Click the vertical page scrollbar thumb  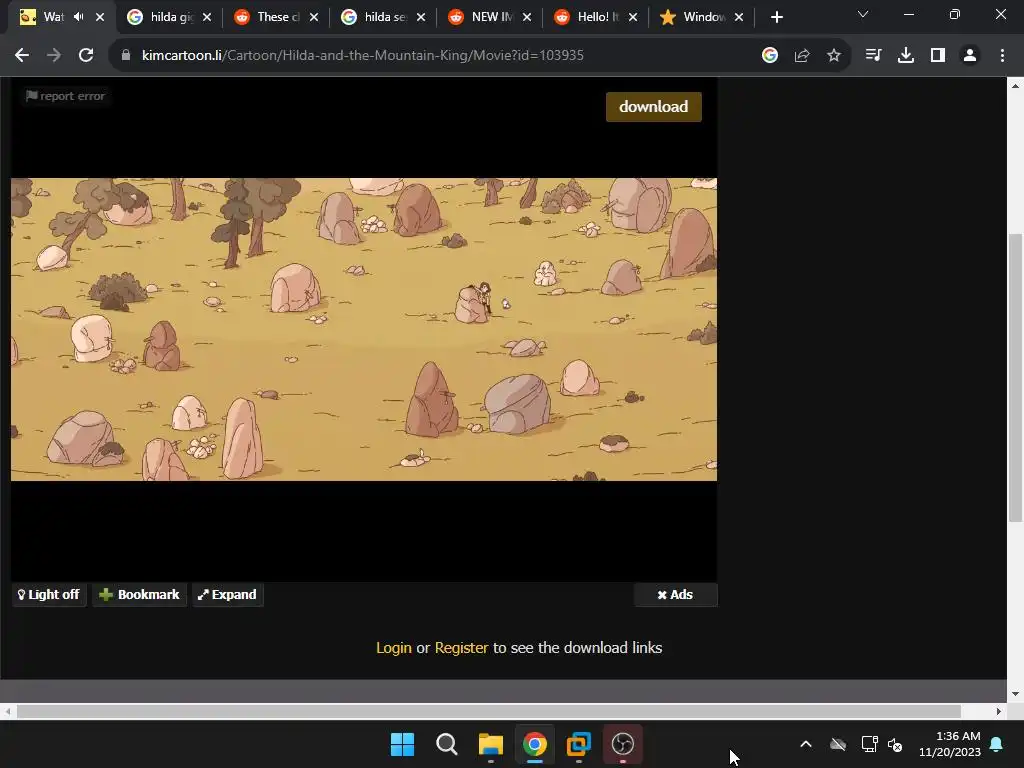click(1015, 377)
